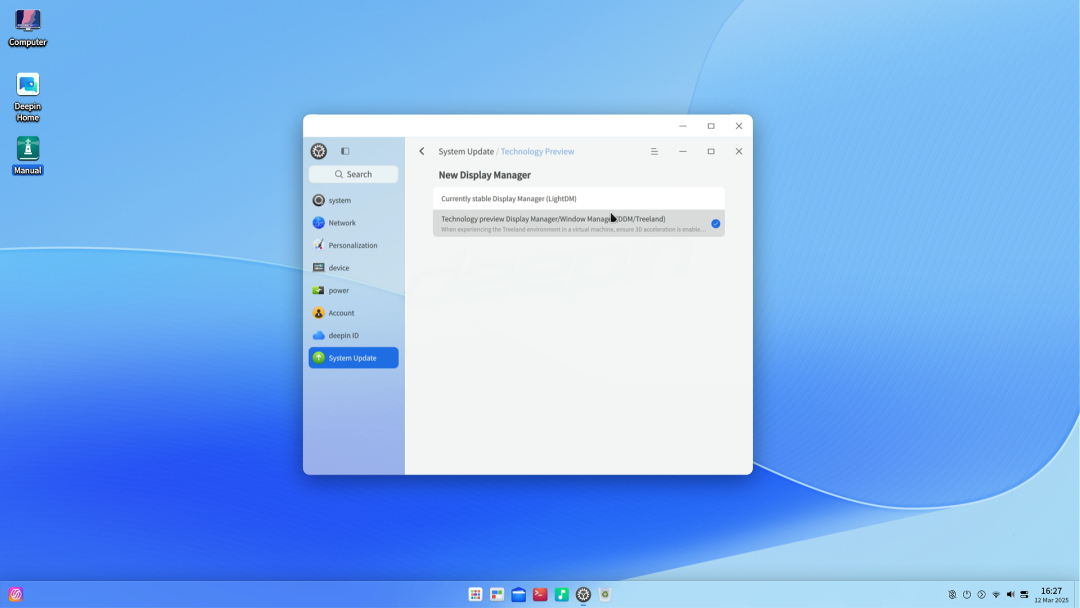This screenshot has width=1080, height=608.
Task: Toggle the sidebar collapse icon
Action: tap(345, 151)
